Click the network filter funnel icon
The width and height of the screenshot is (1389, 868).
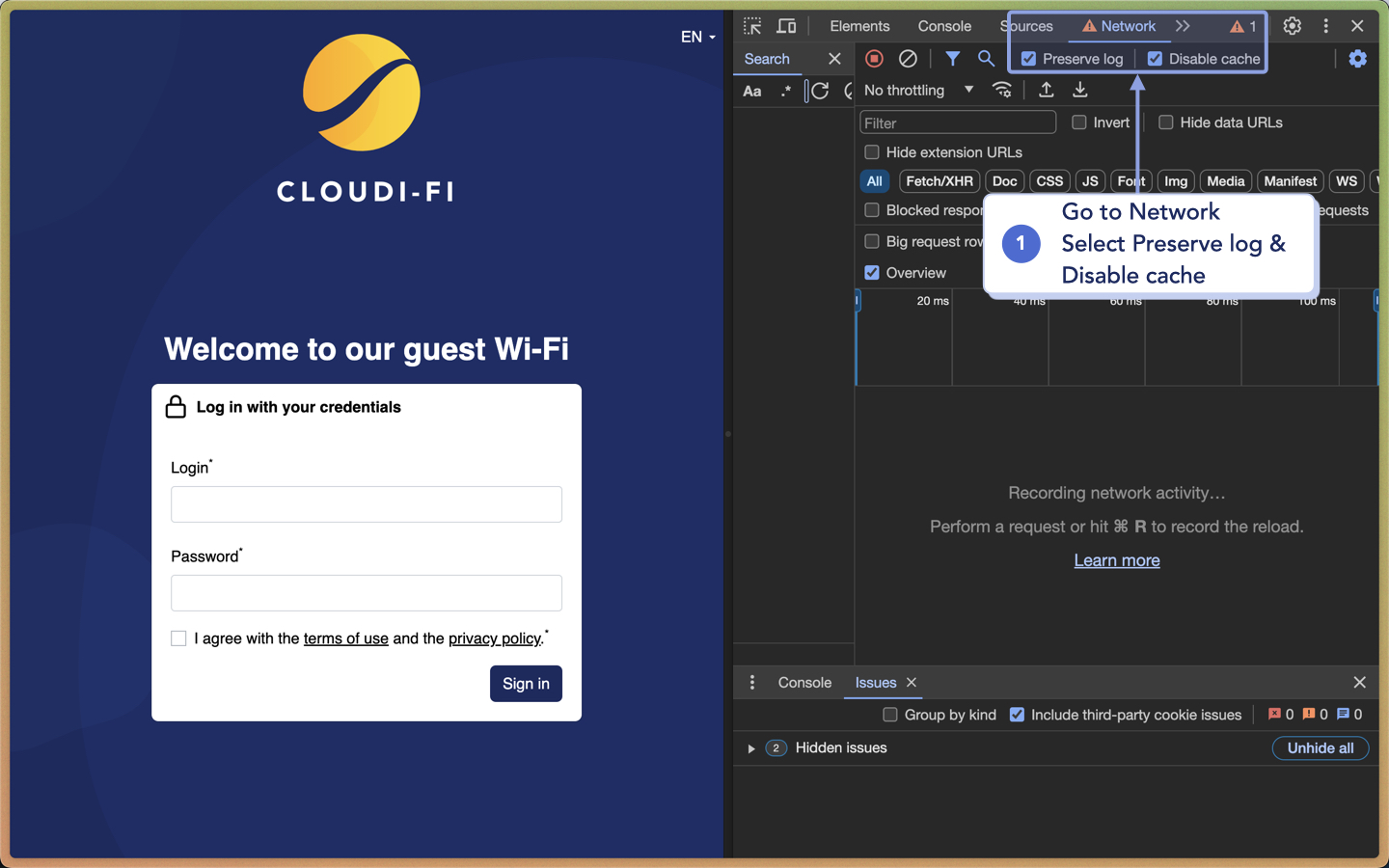click(952, 59)
